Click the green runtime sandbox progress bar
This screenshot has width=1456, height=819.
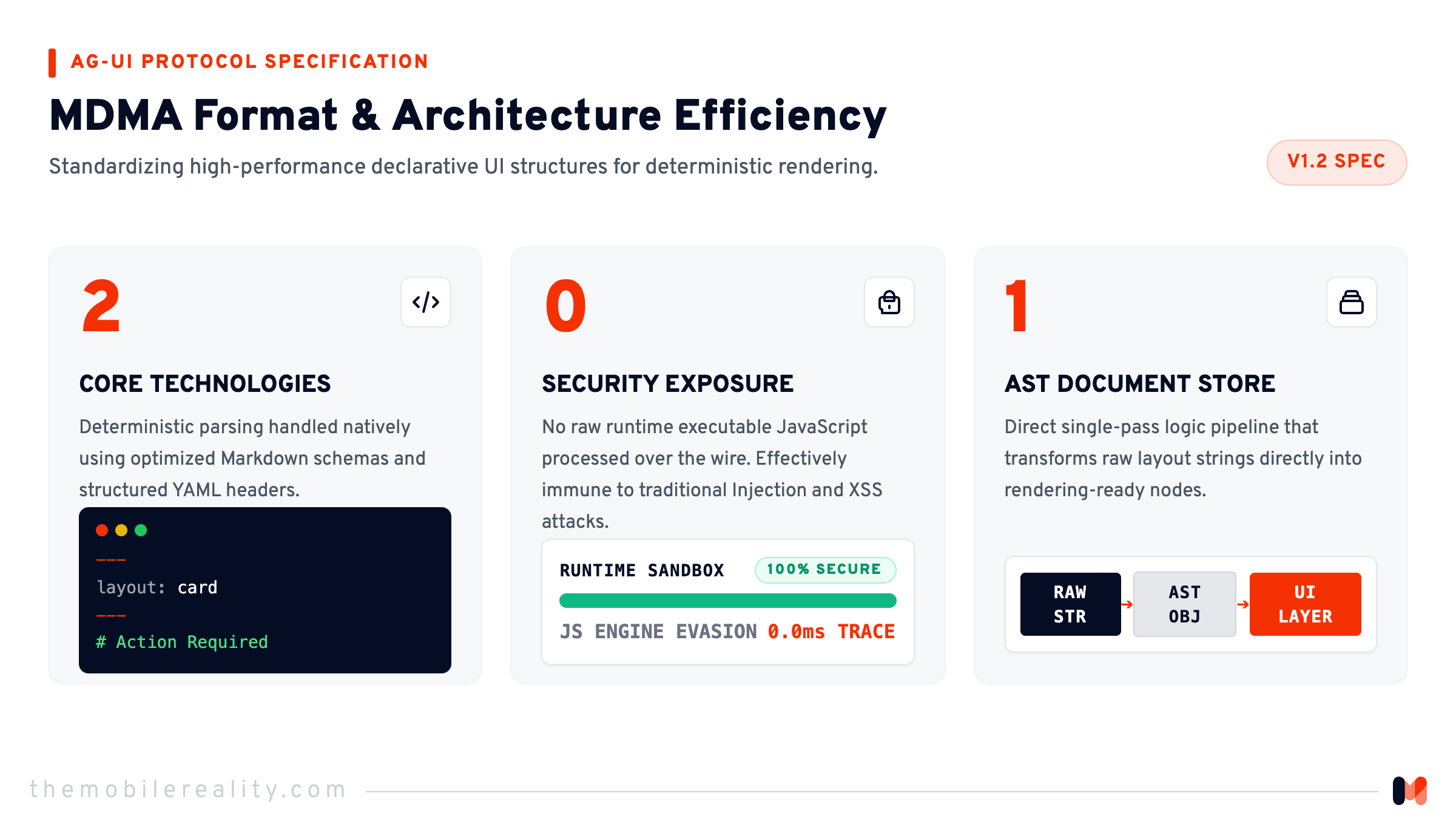pos(727,601)
